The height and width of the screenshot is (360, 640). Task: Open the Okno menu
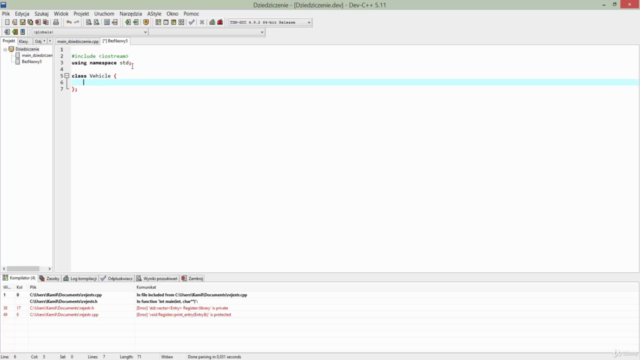pos(172,13)
